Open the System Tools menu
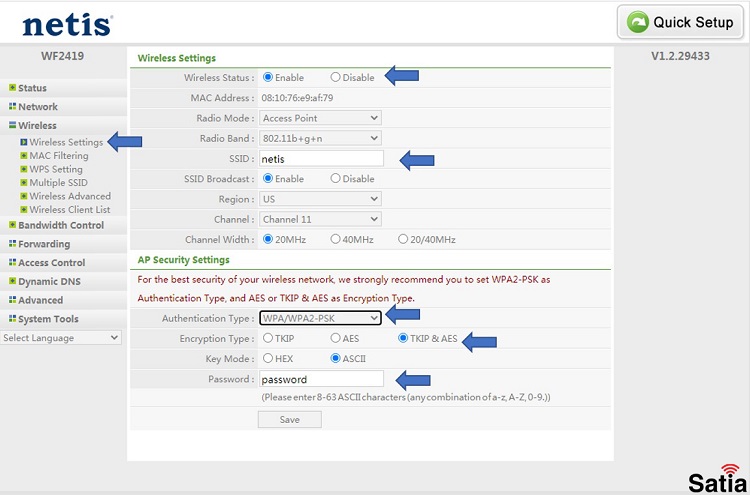 [x=48, y=319]
